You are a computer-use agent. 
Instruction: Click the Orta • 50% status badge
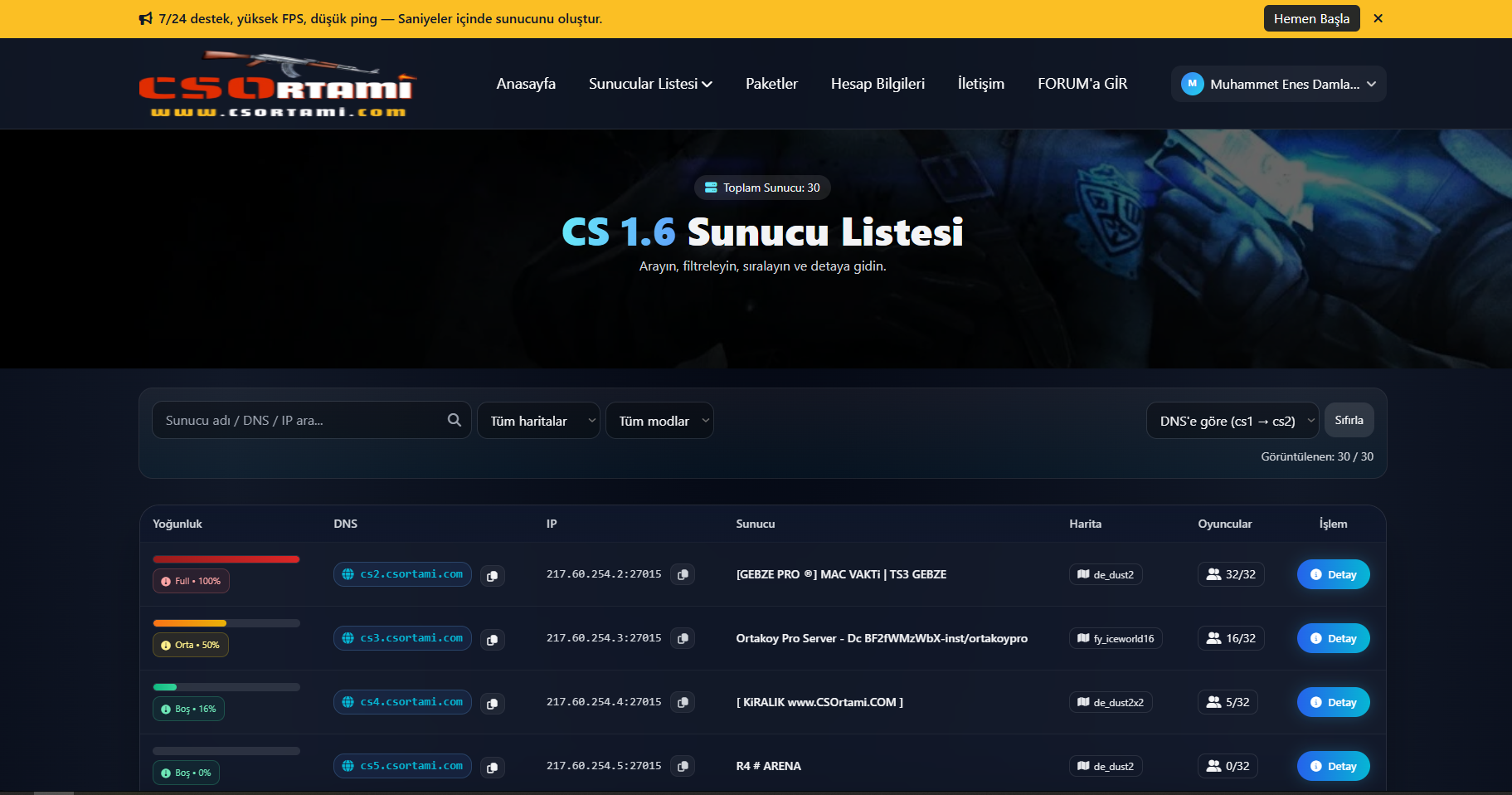(x=191, y=645)
